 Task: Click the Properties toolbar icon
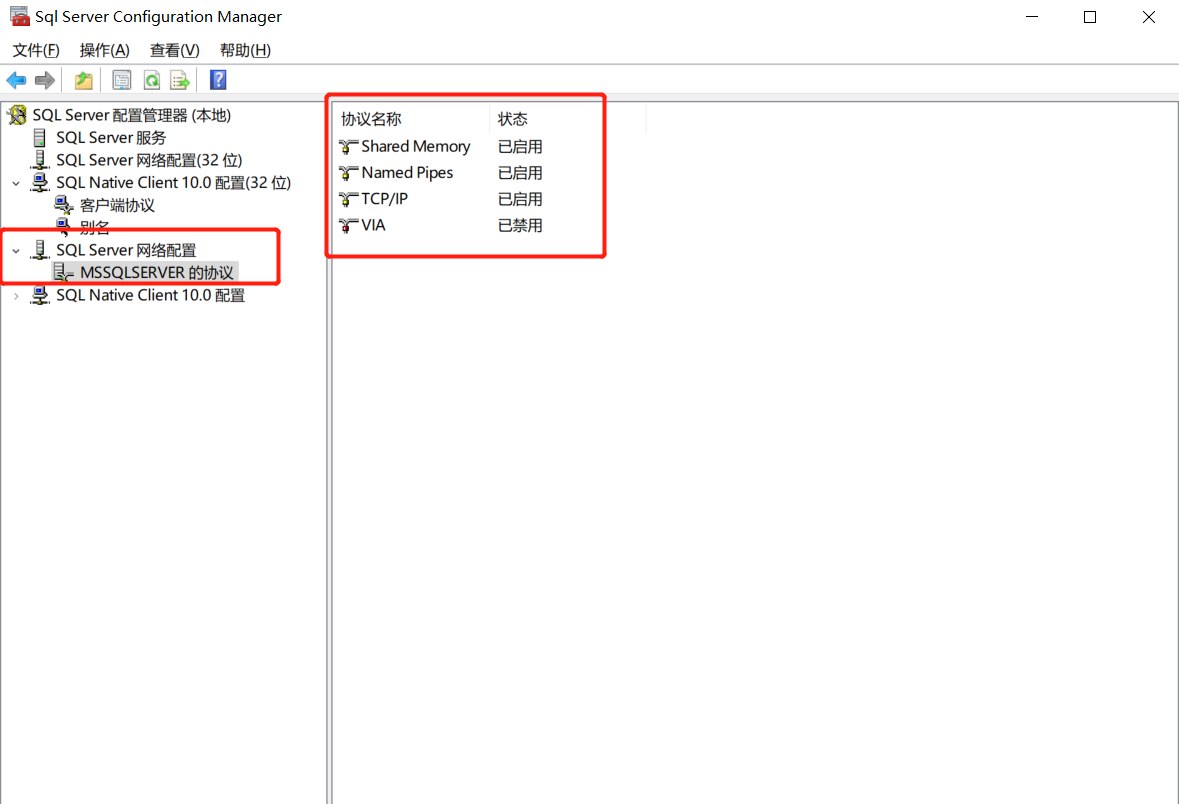pos(122,80)
